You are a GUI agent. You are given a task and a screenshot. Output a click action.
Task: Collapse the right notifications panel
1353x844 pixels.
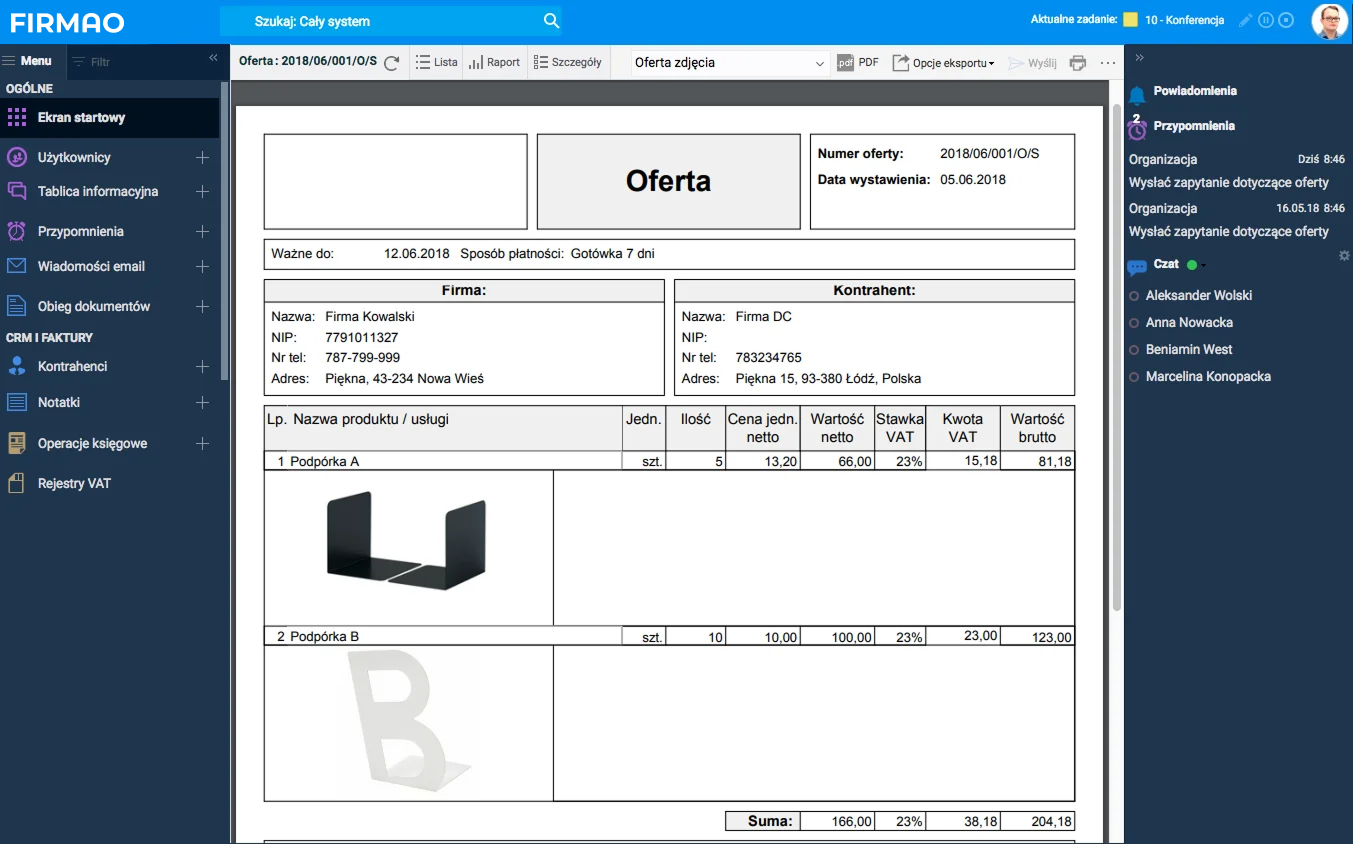[1139, 58]
